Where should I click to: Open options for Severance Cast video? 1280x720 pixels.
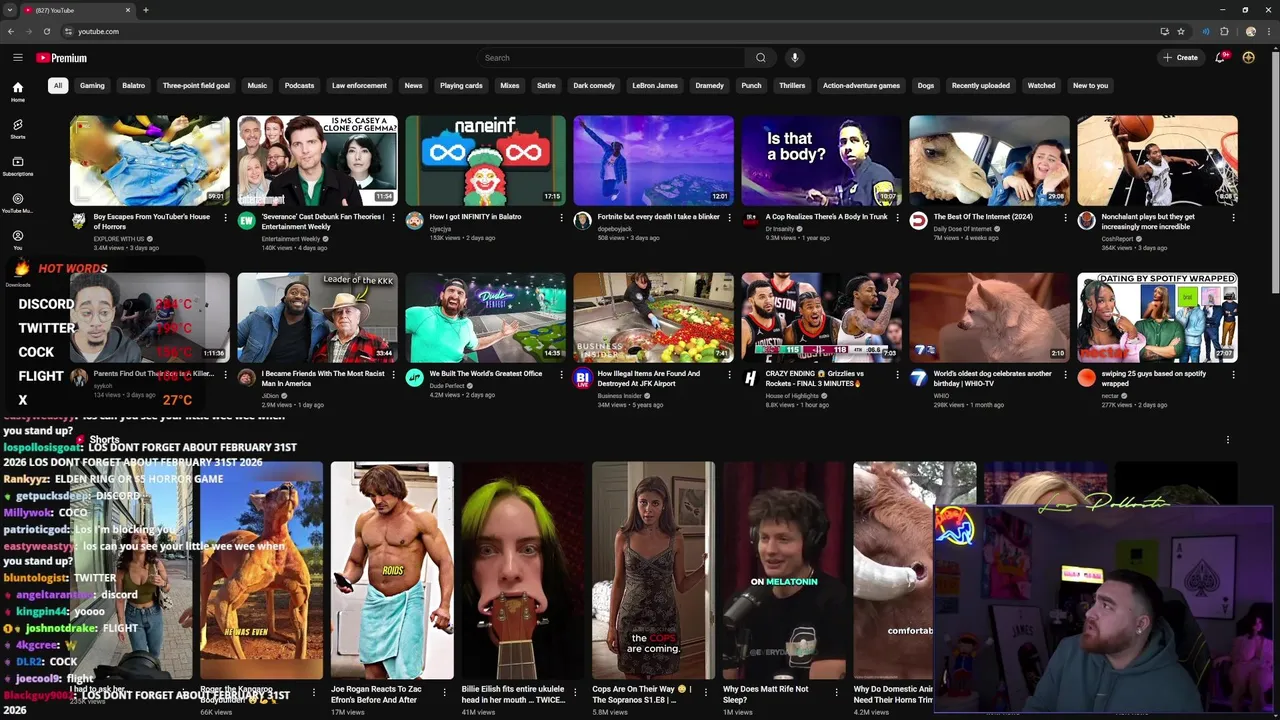pyautogui.click(x=393, y=218)
